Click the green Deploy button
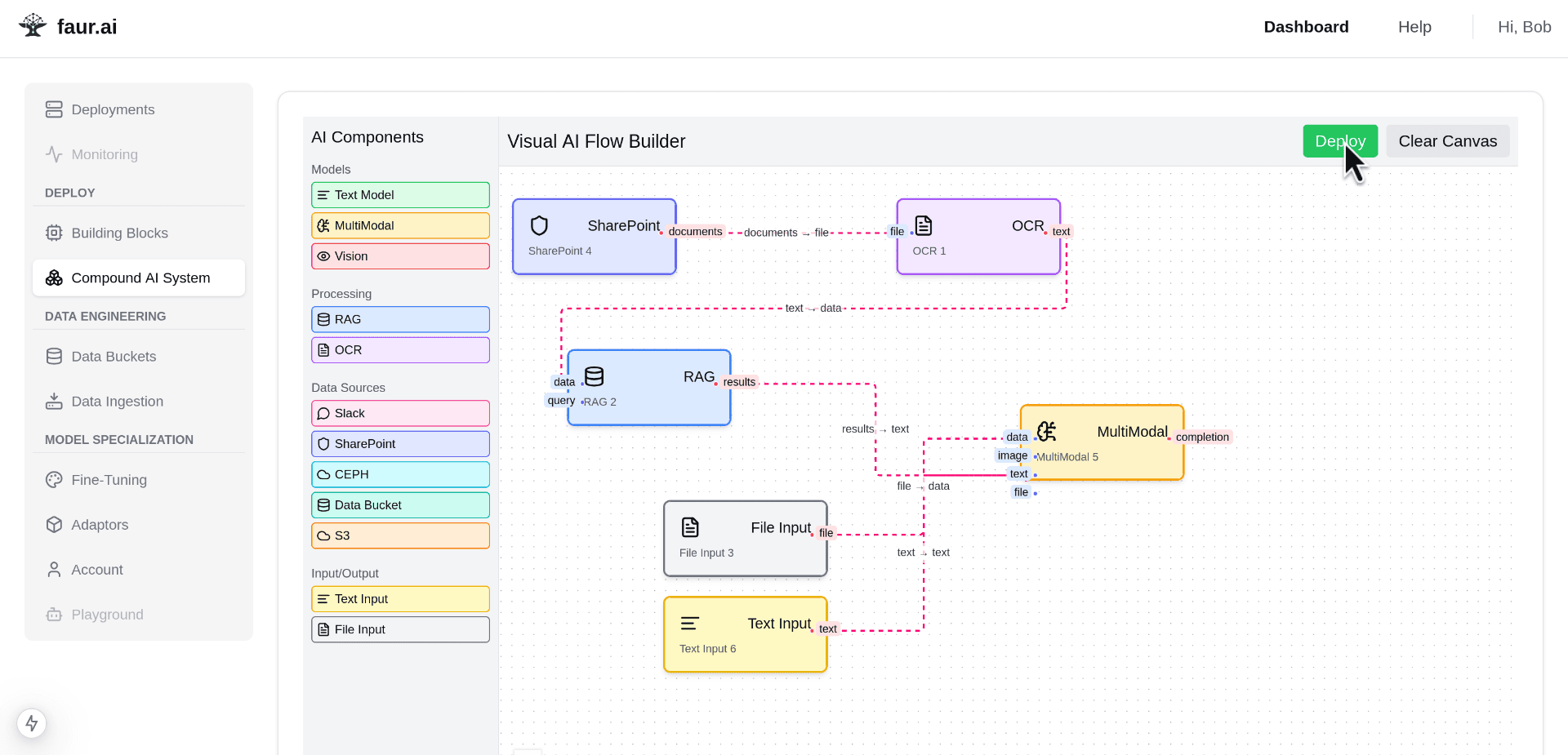Image resolution: width=1568 pixels, height=755 pixels. [x=1340, y=141]
